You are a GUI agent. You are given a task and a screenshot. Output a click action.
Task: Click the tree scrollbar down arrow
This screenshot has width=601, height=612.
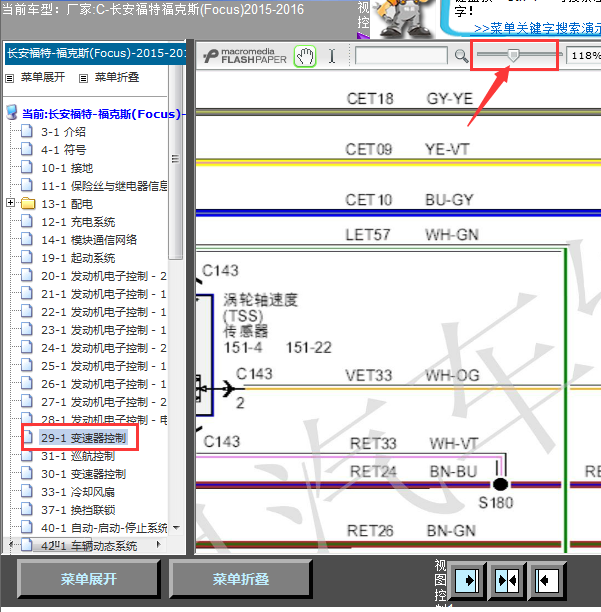click(176, 528)
